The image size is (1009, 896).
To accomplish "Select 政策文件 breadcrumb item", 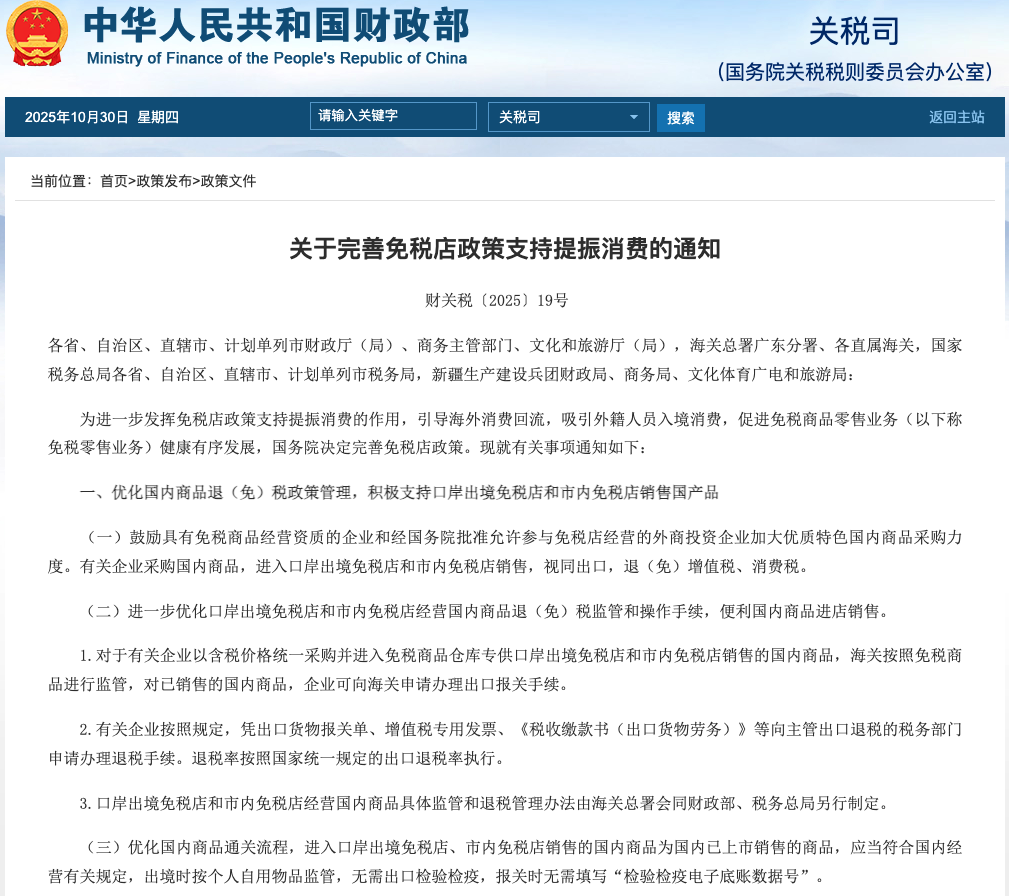I will pos(228,181).
